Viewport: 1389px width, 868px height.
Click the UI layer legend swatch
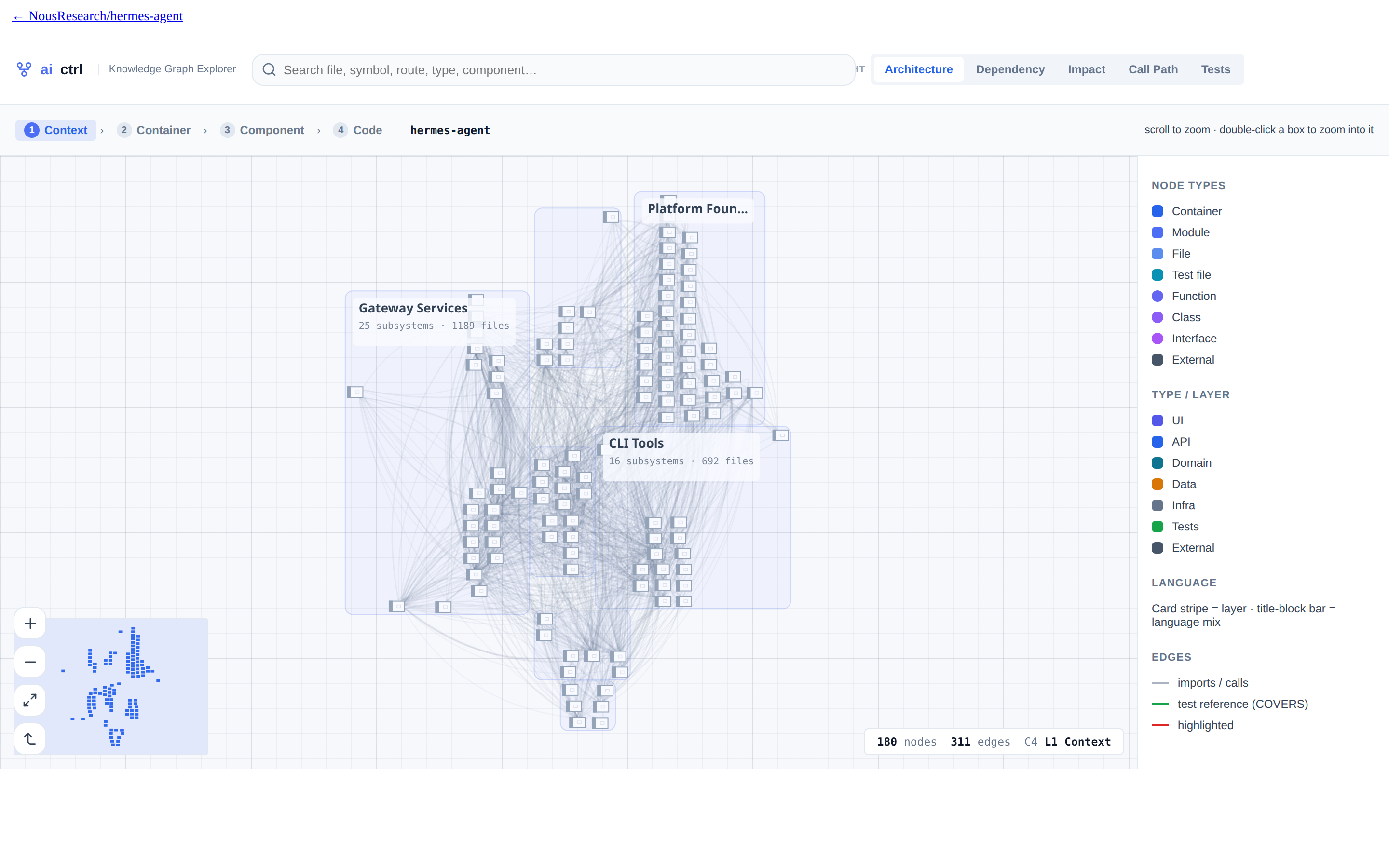coord(1157,420)
